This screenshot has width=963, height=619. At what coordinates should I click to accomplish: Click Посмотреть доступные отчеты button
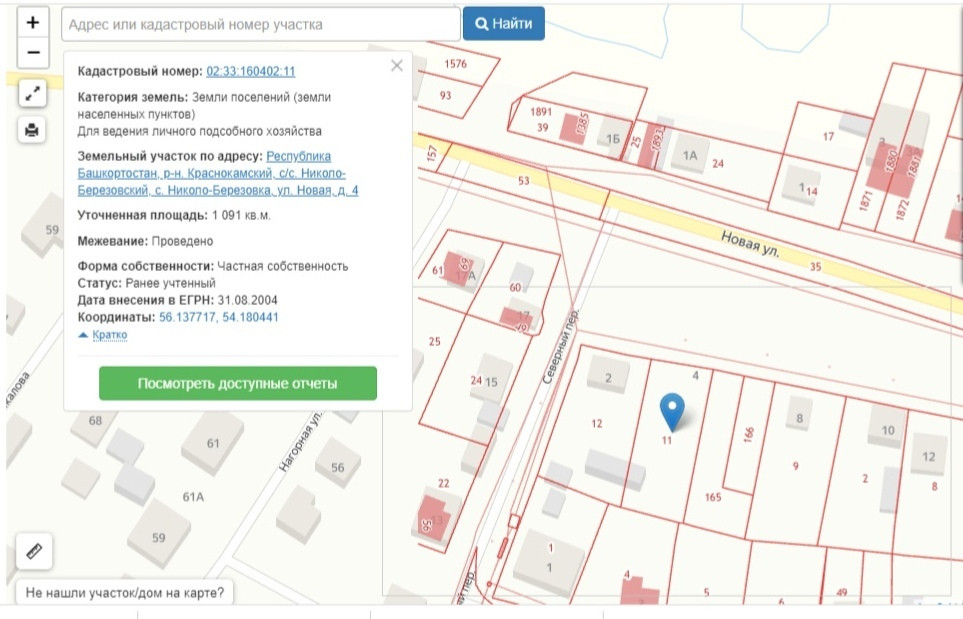238,383
